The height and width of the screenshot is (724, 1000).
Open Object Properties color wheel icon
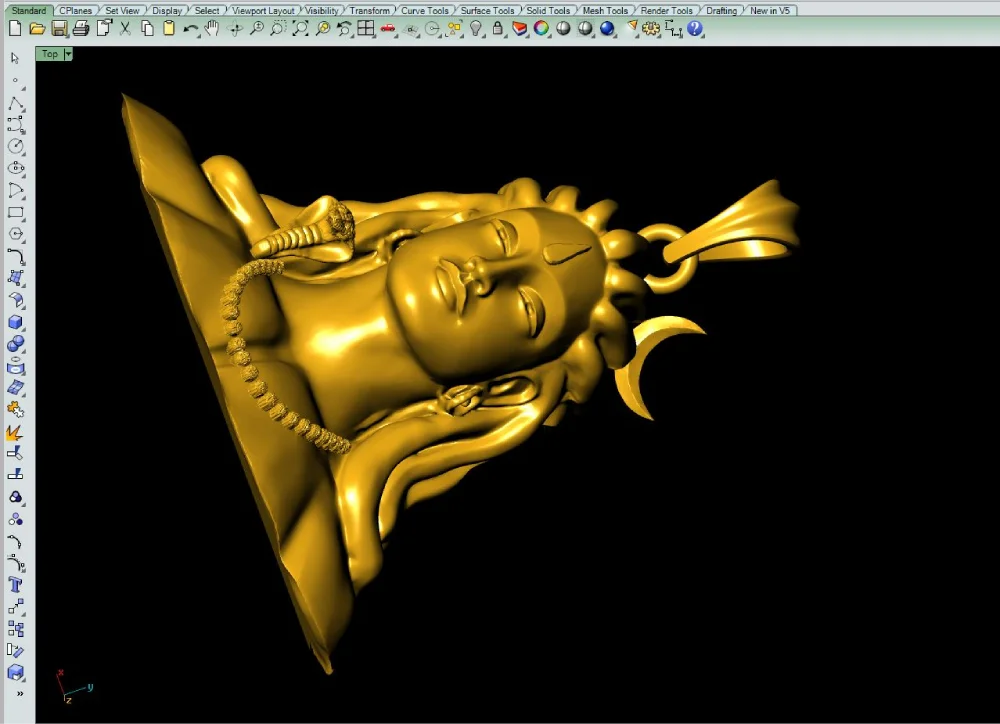541,28
